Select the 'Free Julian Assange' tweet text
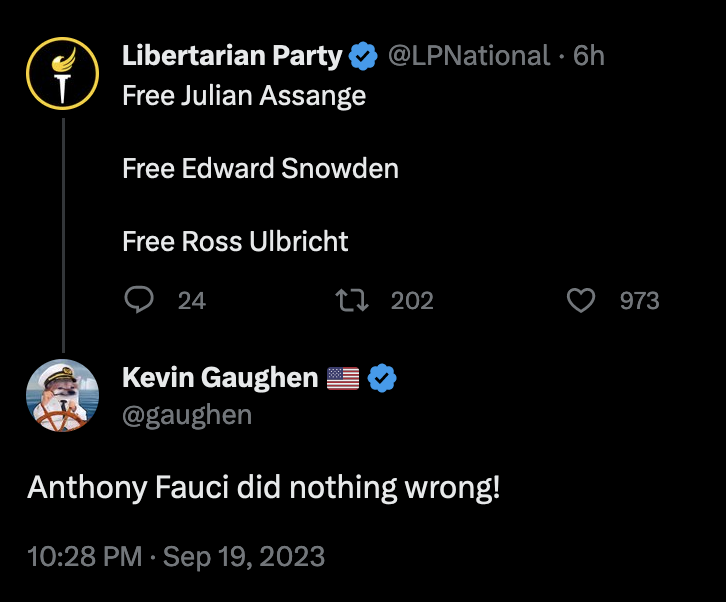Viewport: 726px width, 602px height. tap(244, 96)
